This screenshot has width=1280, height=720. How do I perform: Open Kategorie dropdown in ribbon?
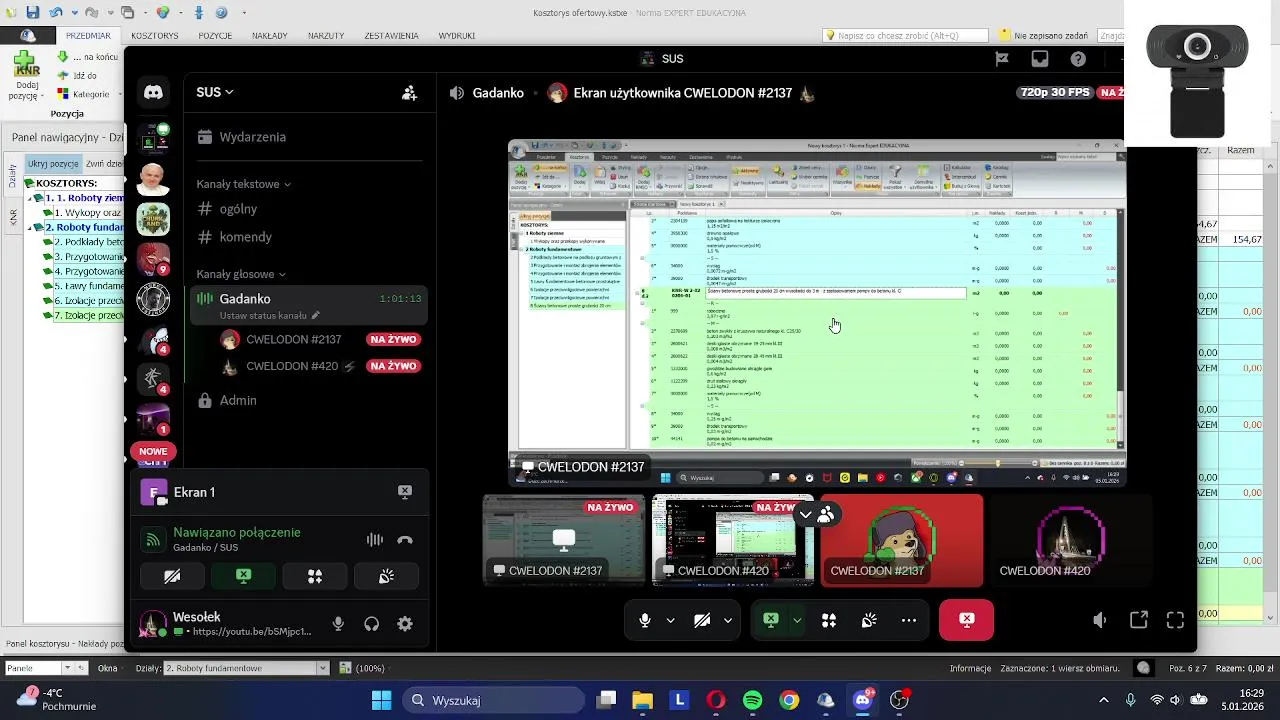pos(88,94)
